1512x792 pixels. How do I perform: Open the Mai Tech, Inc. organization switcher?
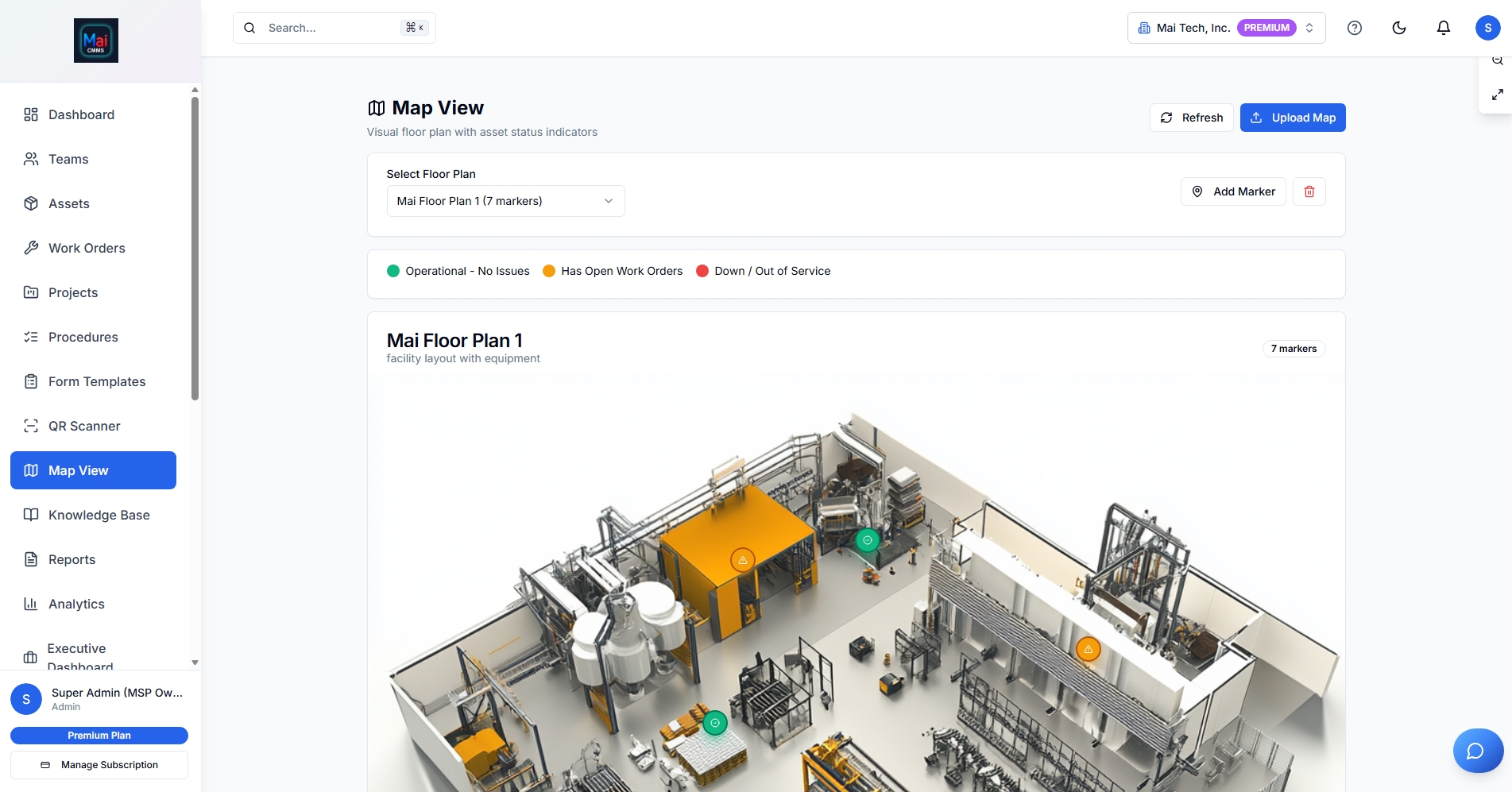(1226, 28)
